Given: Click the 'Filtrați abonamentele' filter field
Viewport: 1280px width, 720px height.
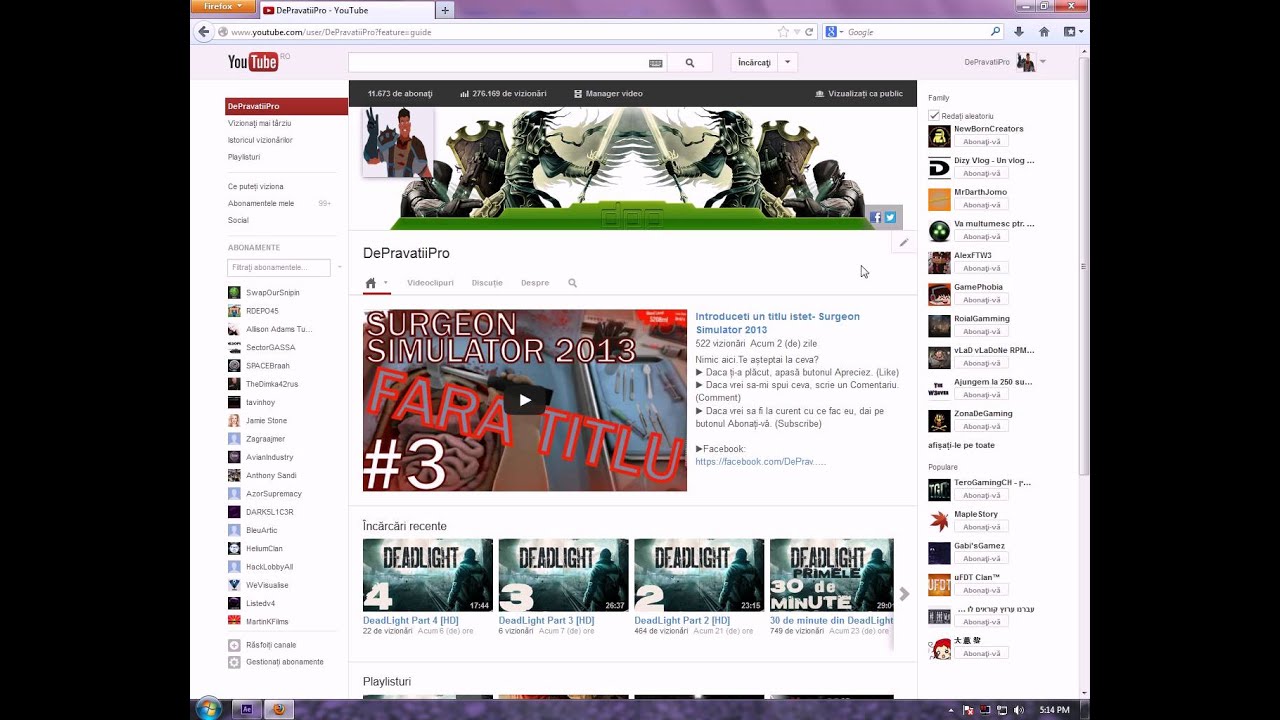Looking at the screenshot, I should tap(279, 268).
